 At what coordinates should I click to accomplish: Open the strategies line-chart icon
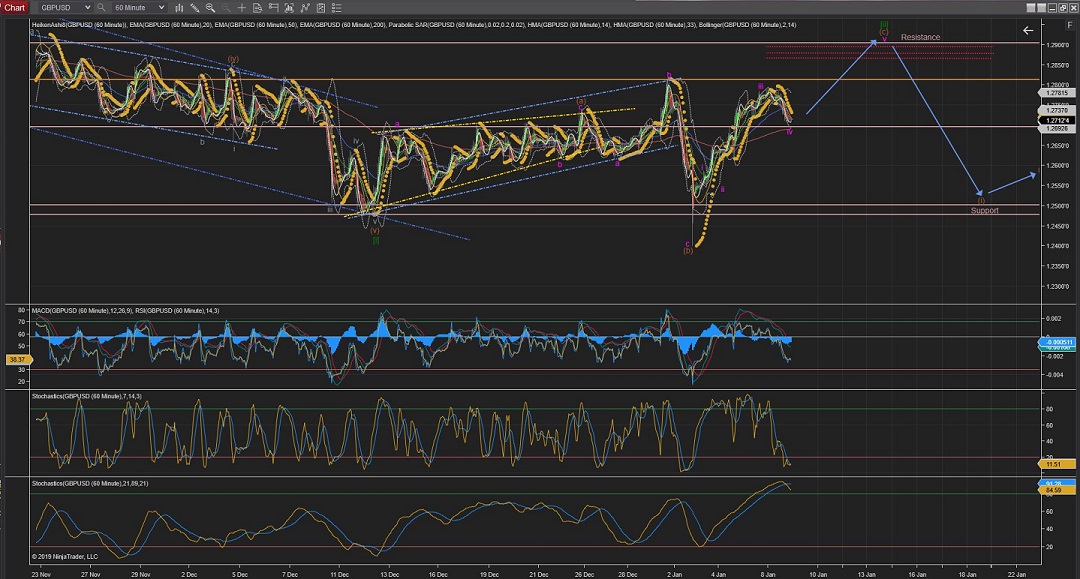click(305, 8)
